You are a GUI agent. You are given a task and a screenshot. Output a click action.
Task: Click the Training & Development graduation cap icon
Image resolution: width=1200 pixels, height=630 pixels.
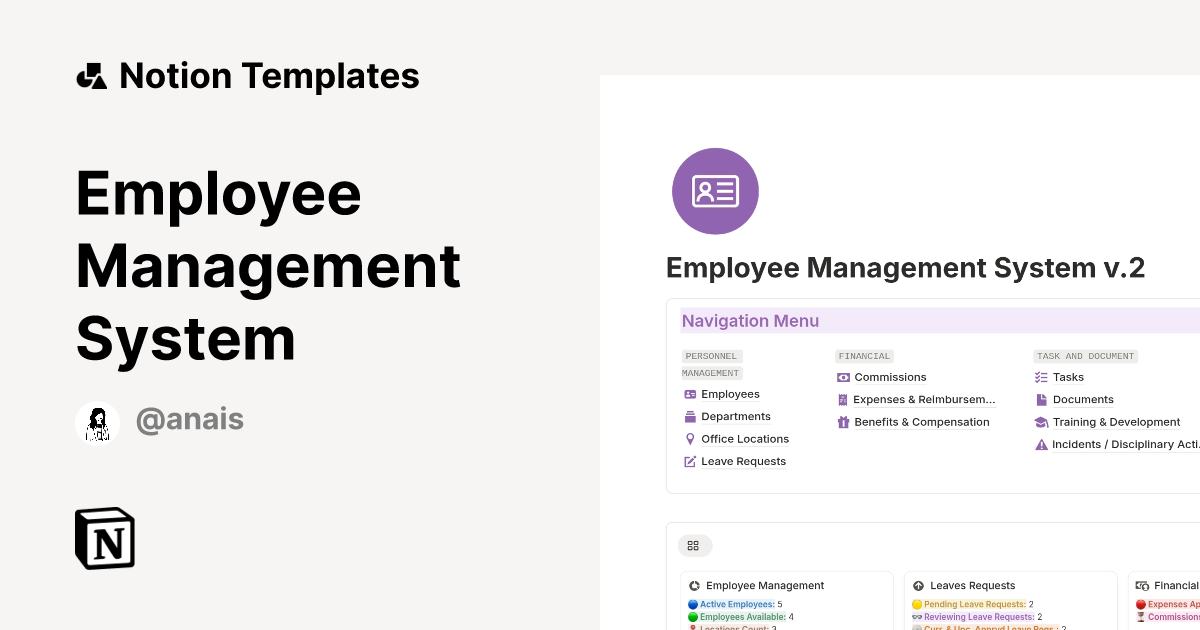1042,422
